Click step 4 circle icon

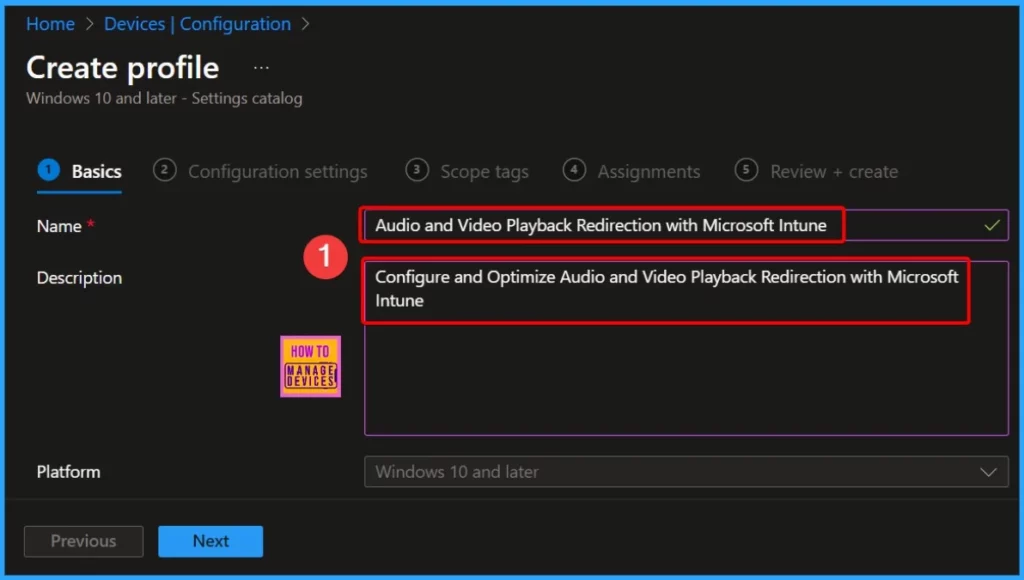[x=574, y=170]
